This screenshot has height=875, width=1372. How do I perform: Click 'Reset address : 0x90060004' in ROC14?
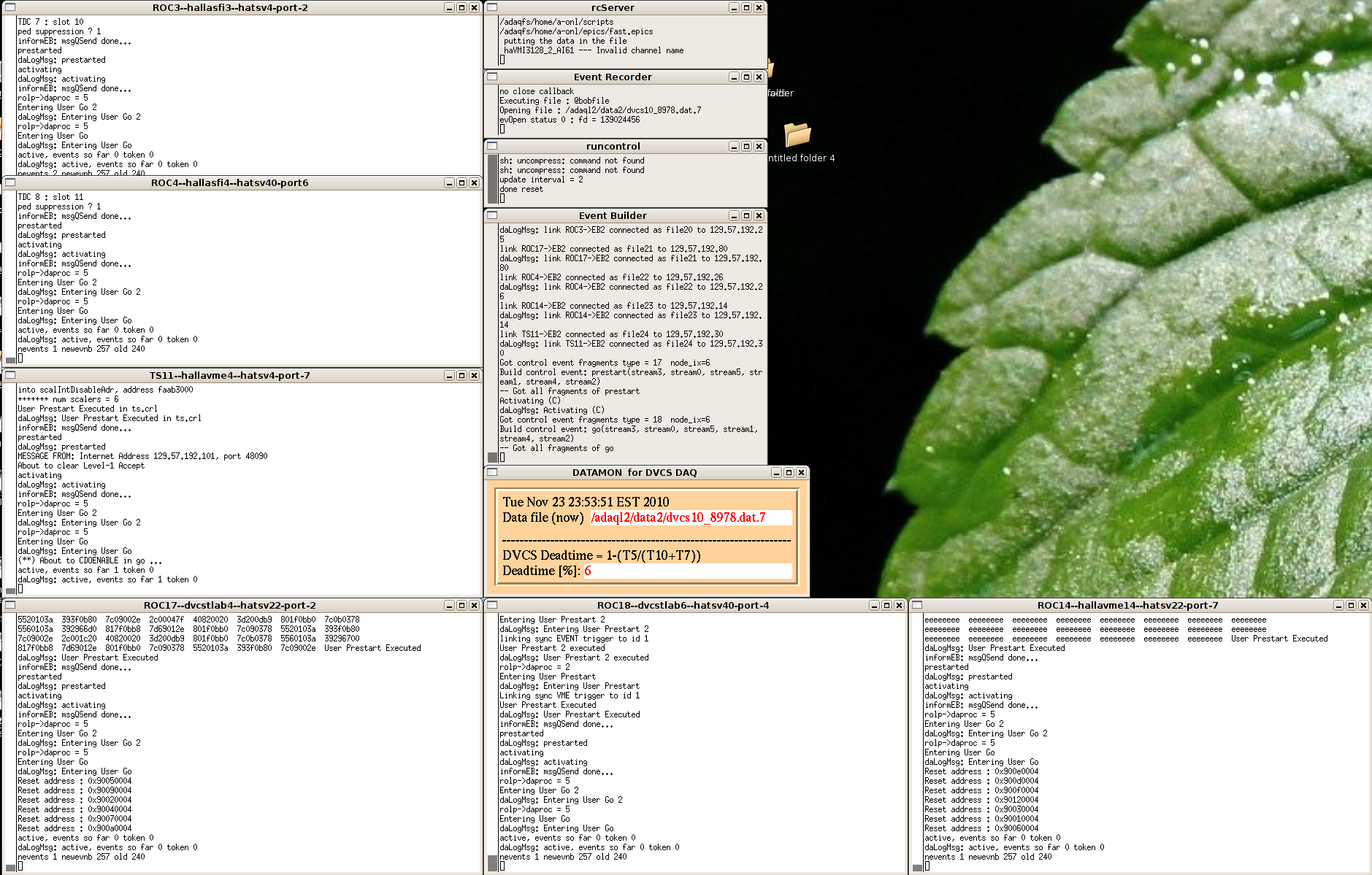click(981, 828)
